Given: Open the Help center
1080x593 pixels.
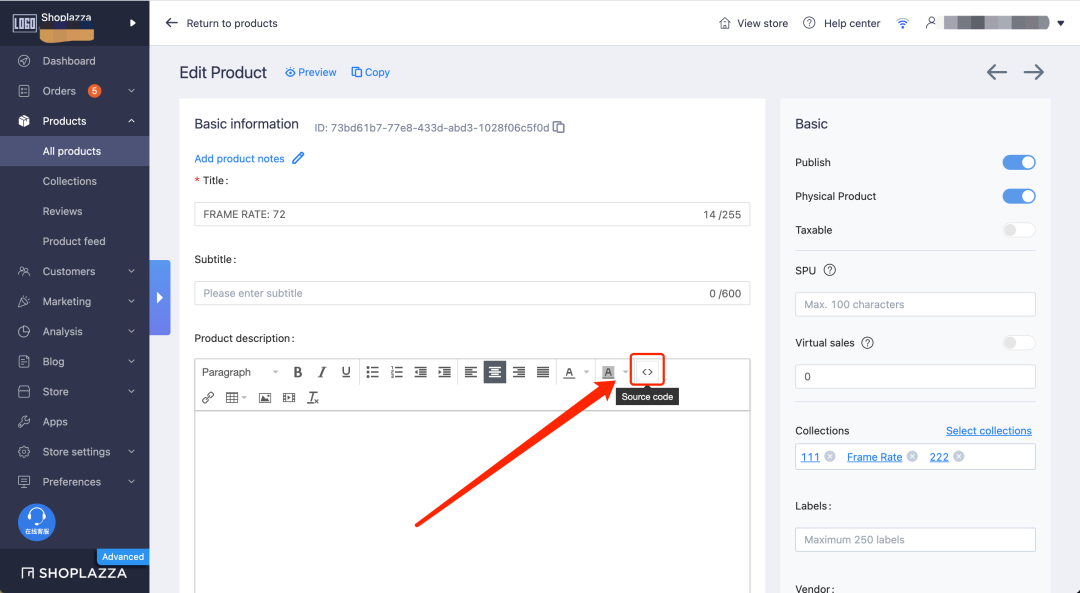Looking at the screenshot, I should 842,23.
